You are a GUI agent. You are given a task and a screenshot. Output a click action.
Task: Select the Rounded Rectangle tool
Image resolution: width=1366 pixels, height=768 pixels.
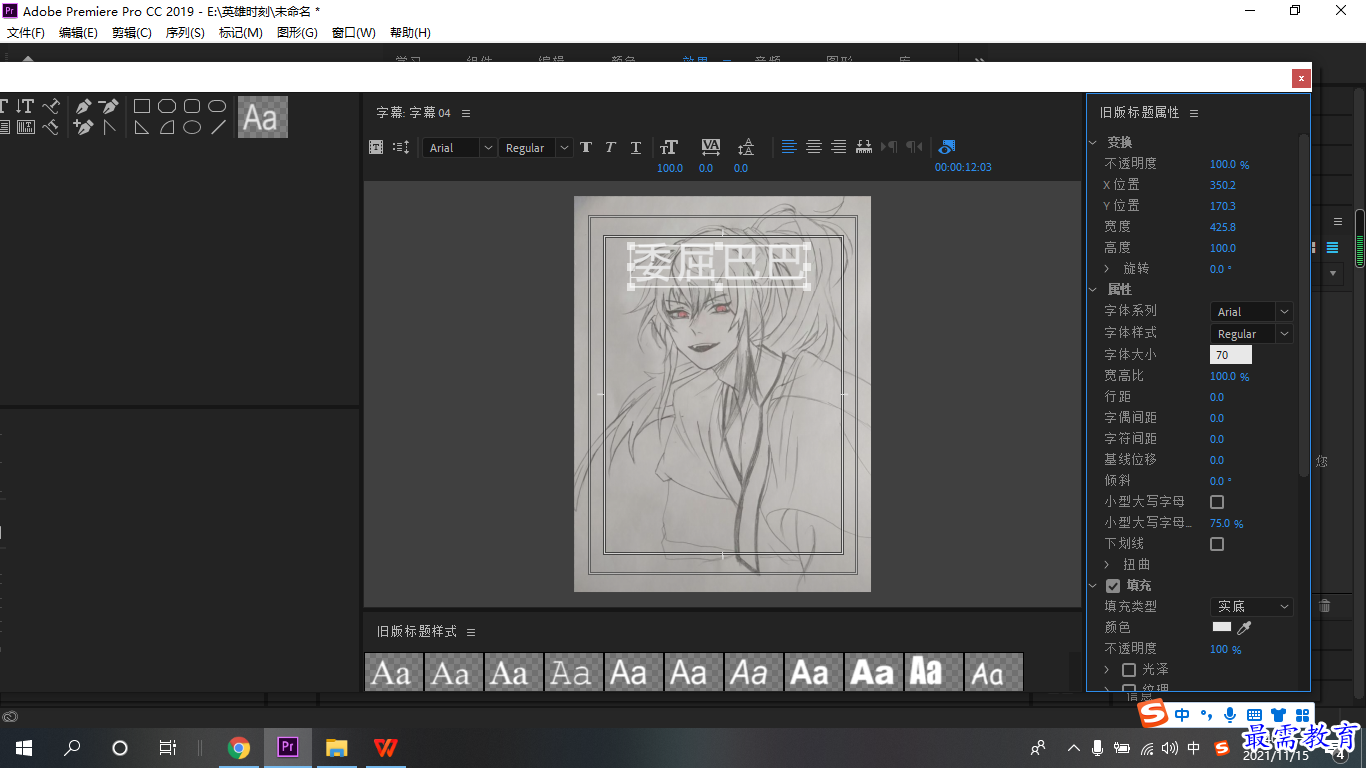click(x=217, y=106)
